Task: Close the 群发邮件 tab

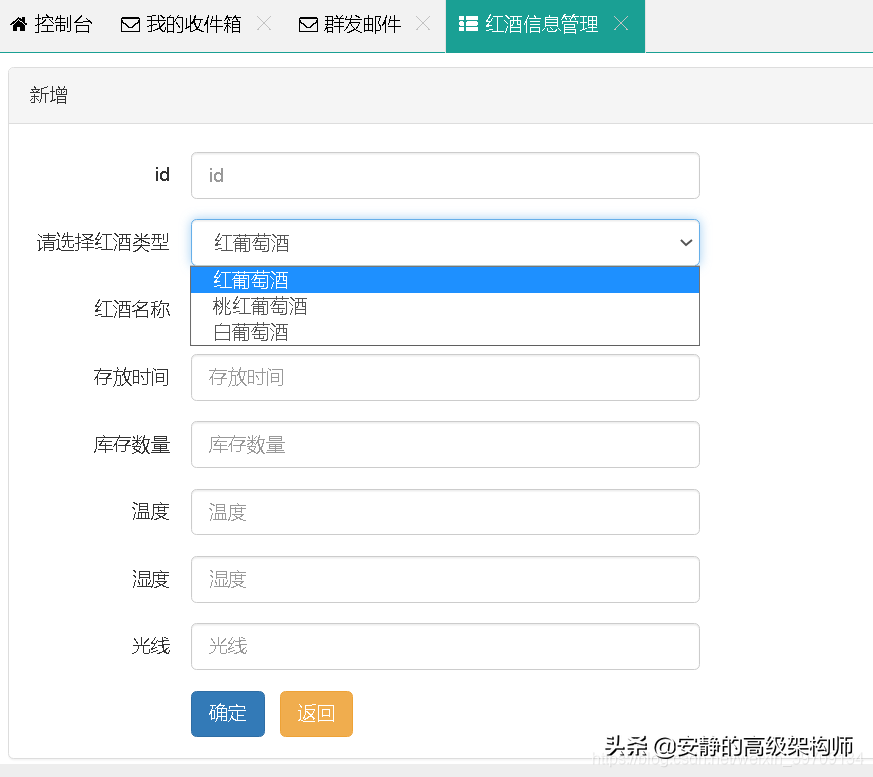Action: [x=423, y=24]
